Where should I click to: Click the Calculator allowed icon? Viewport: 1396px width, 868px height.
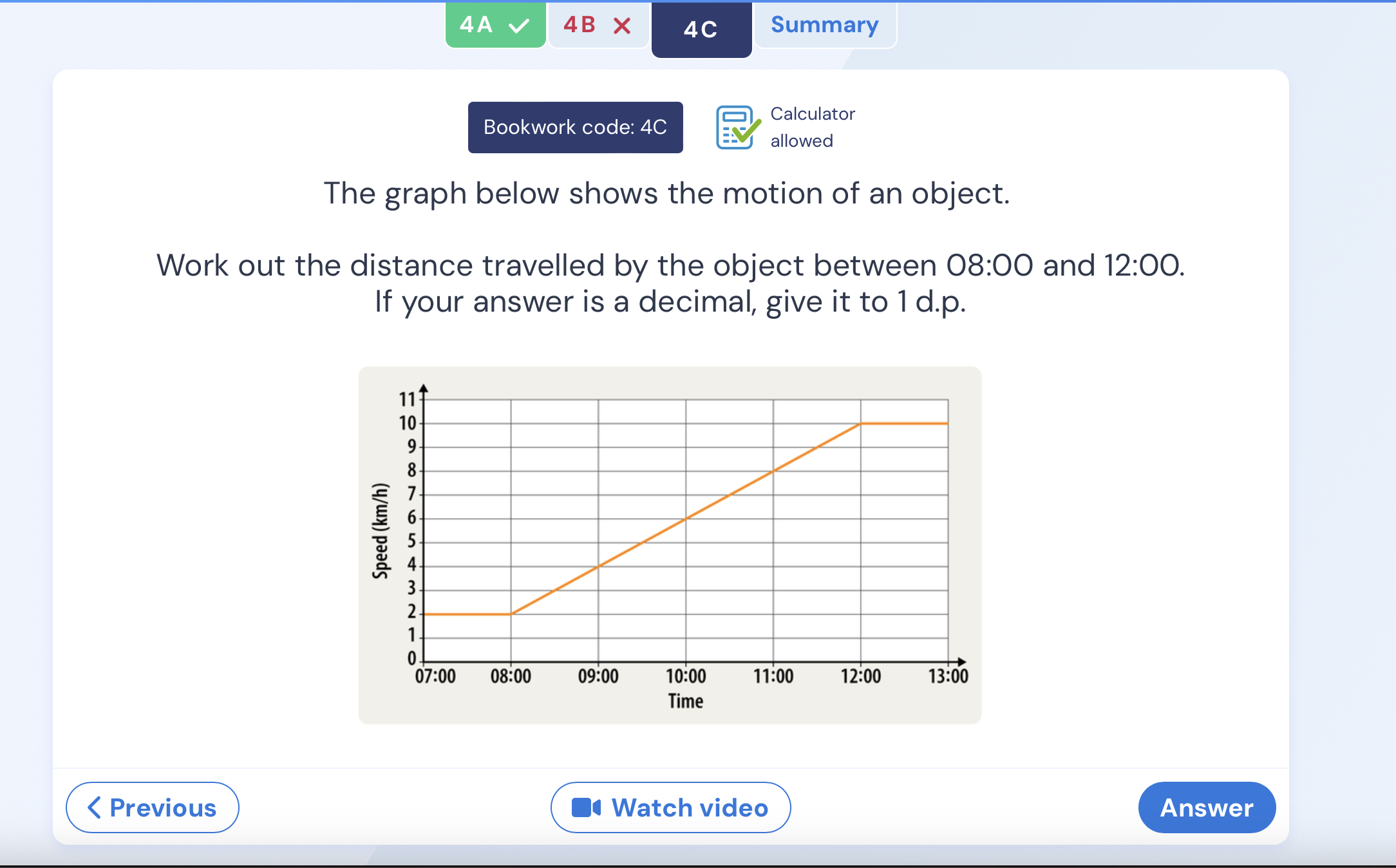pyautogui.click(x=738, y=127)
